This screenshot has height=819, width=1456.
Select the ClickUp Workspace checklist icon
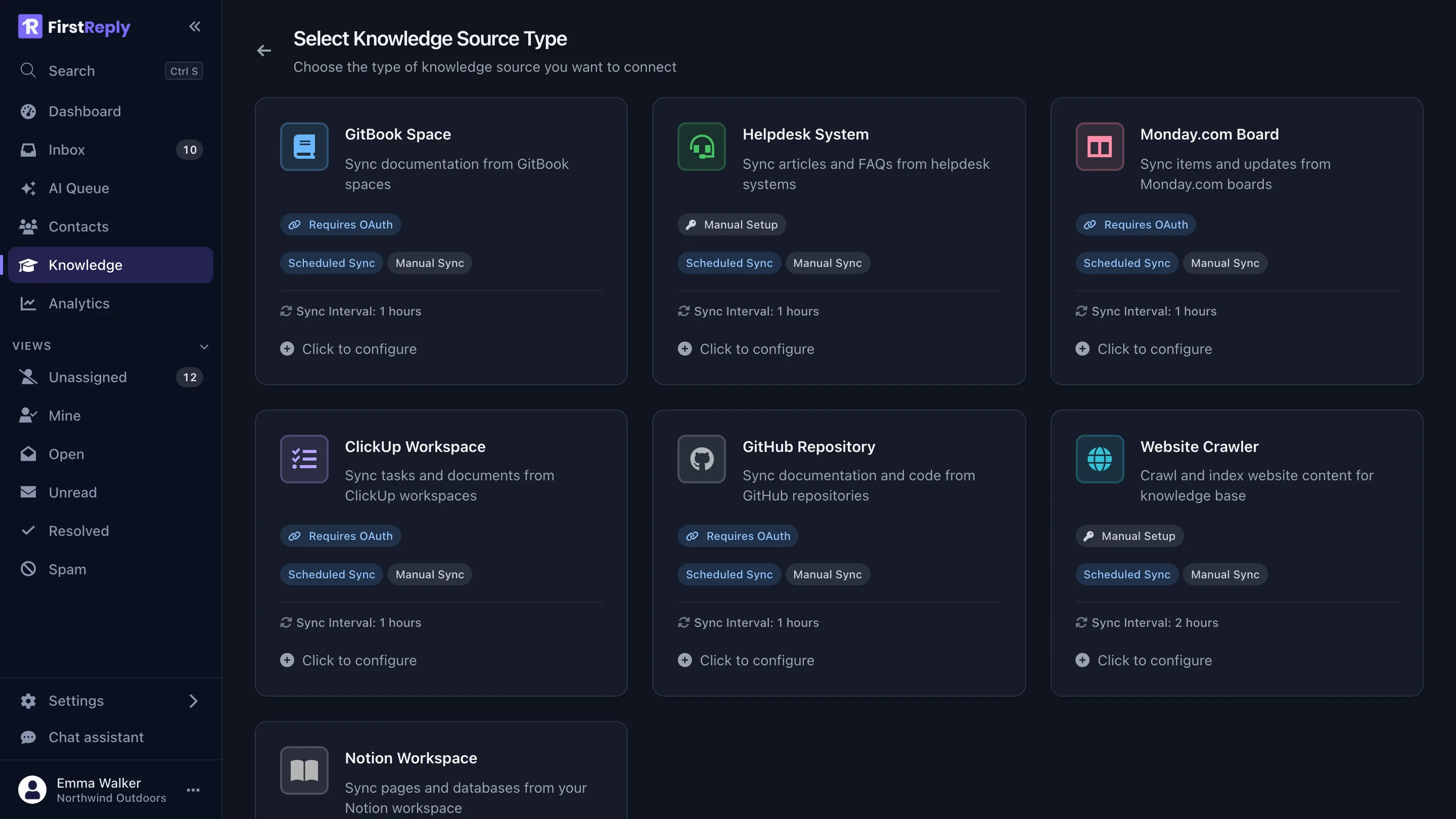304,459
